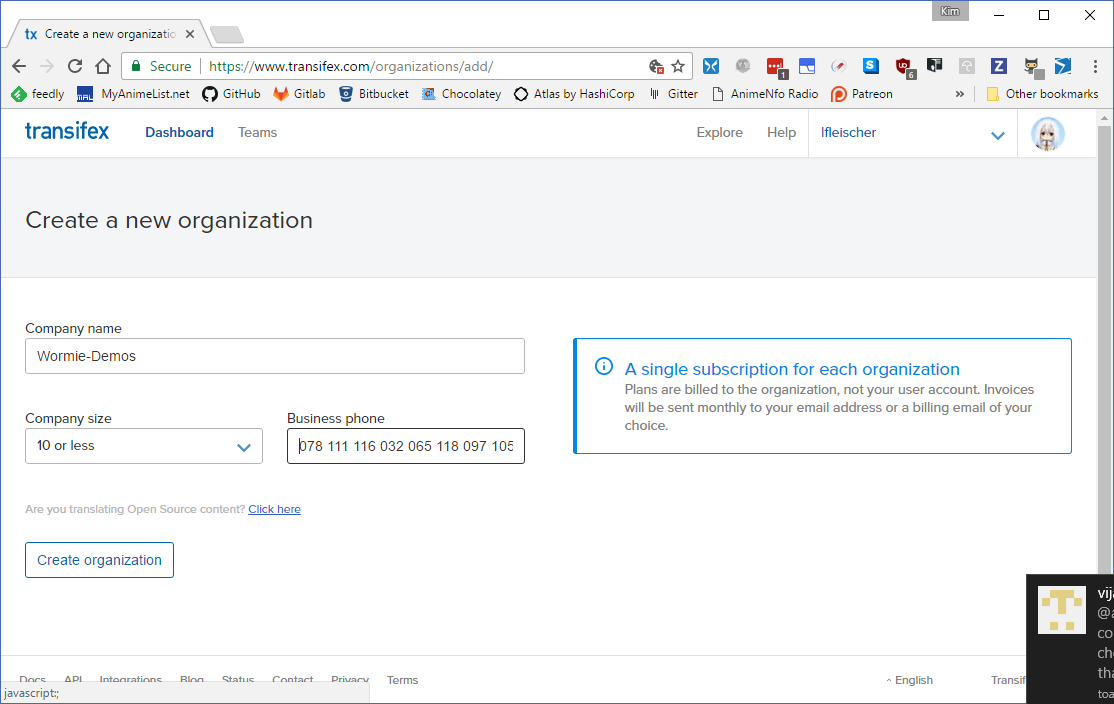Click the 'A single subscription for each organization' heading
The image size is (1114, 704).
(x=792, y=369)
